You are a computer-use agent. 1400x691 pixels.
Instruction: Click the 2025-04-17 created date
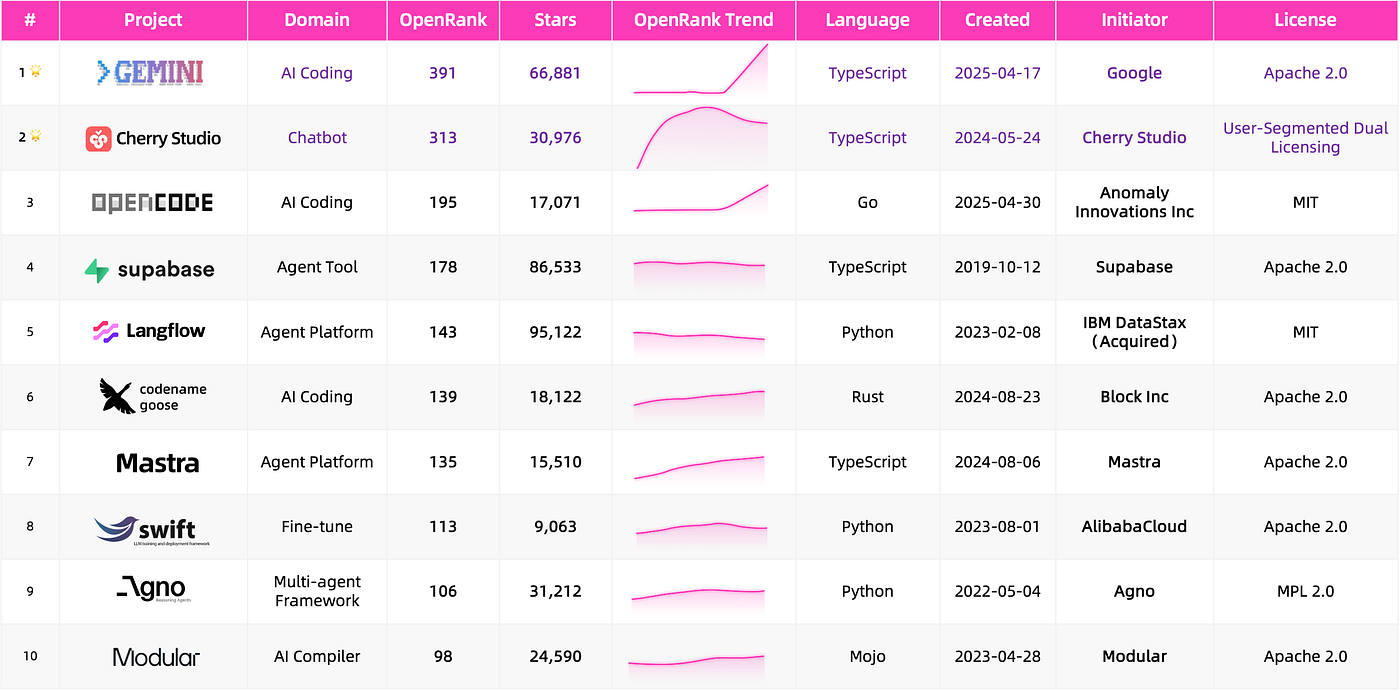click(x=997, y=73)
